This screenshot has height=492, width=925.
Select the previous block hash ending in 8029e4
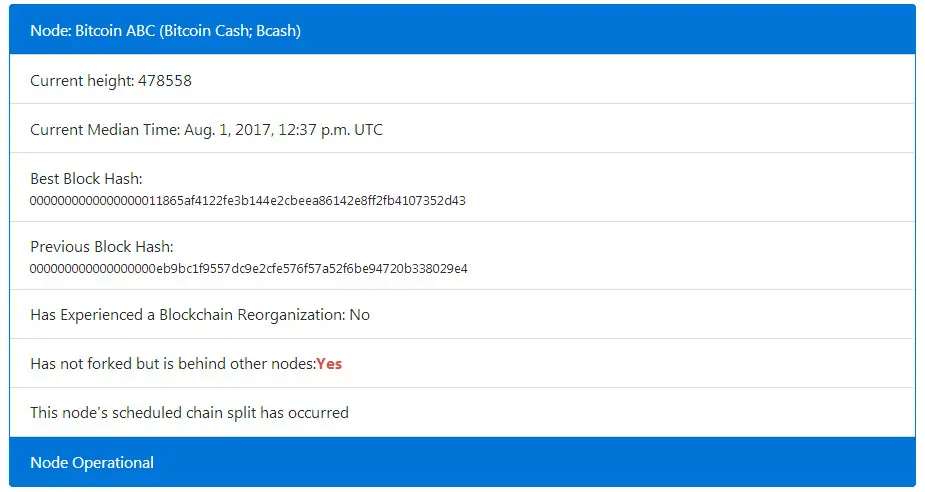248,268
